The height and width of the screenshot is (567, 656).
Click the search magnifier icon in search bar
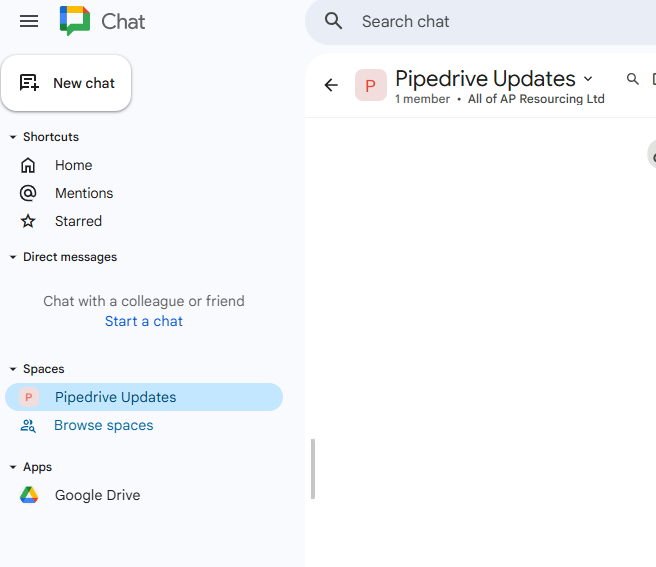click(x=334, y=21)
